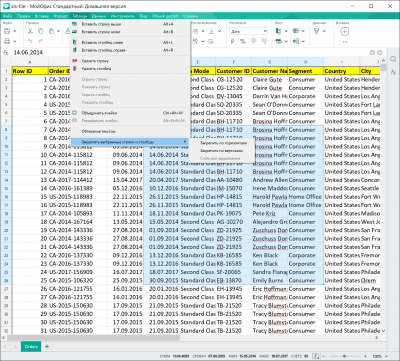
Task: Click the vertical scrollbar down arrow
Action: tap(384, 331)
